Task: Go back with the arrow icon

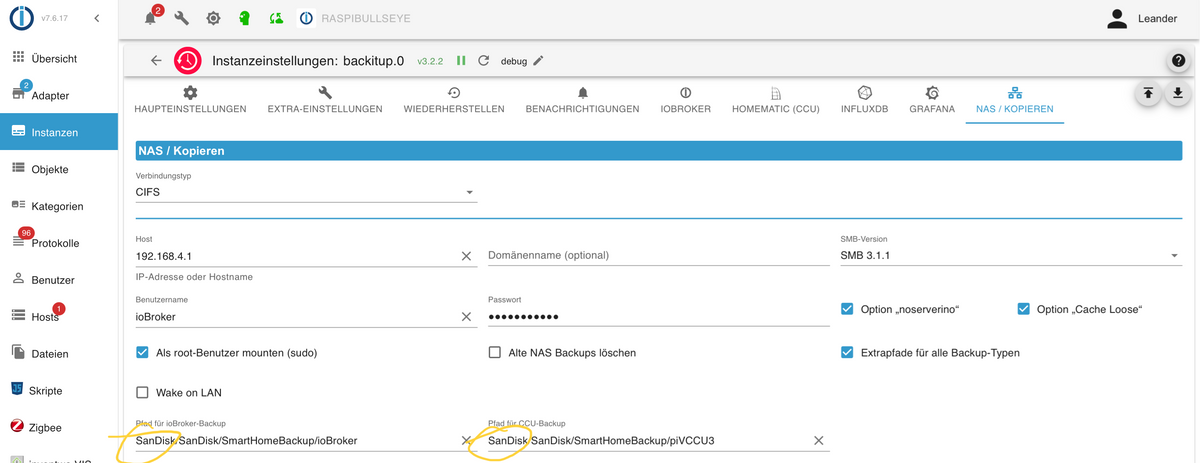Action: coord(156,60)
